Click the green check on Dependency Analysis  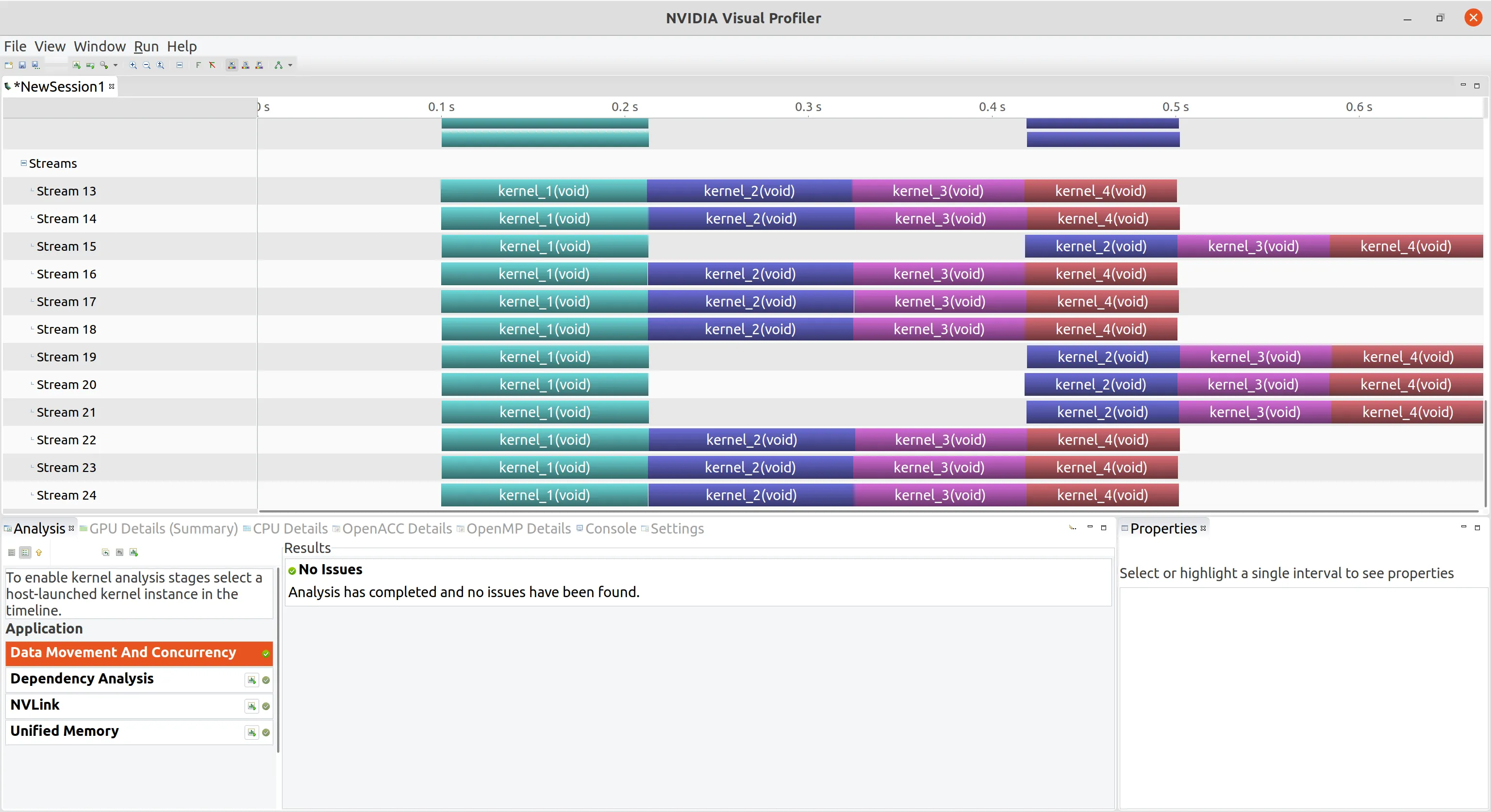(265, 681)
